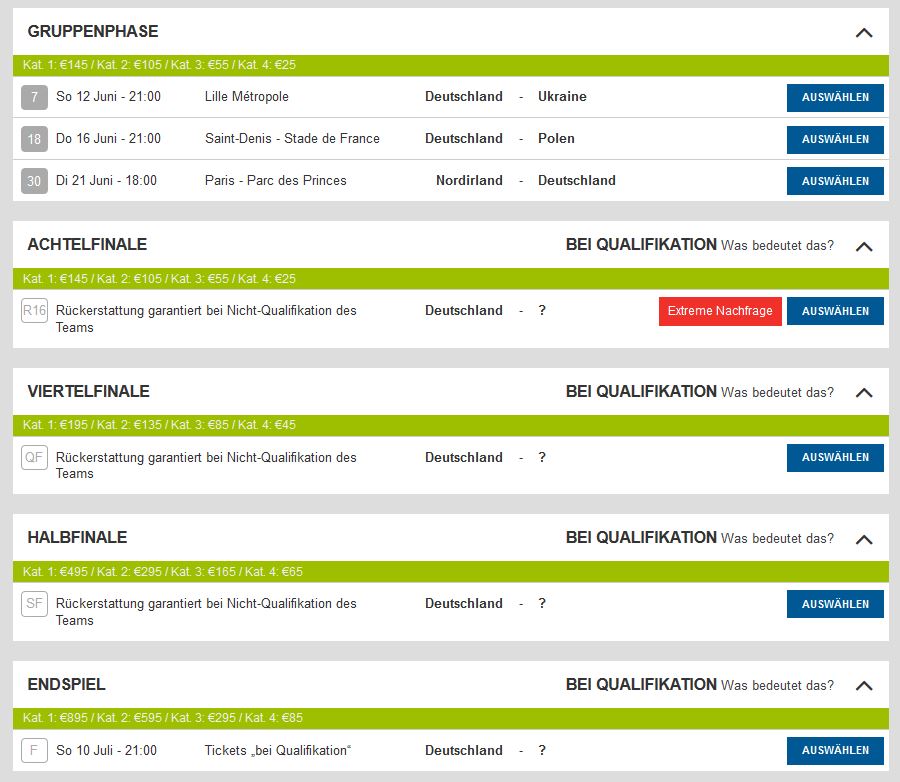The image size is (900, 782).
Task: Open 'Was bedeutet das?' link in Achtelfinale
Action: (x=777, y=245)
